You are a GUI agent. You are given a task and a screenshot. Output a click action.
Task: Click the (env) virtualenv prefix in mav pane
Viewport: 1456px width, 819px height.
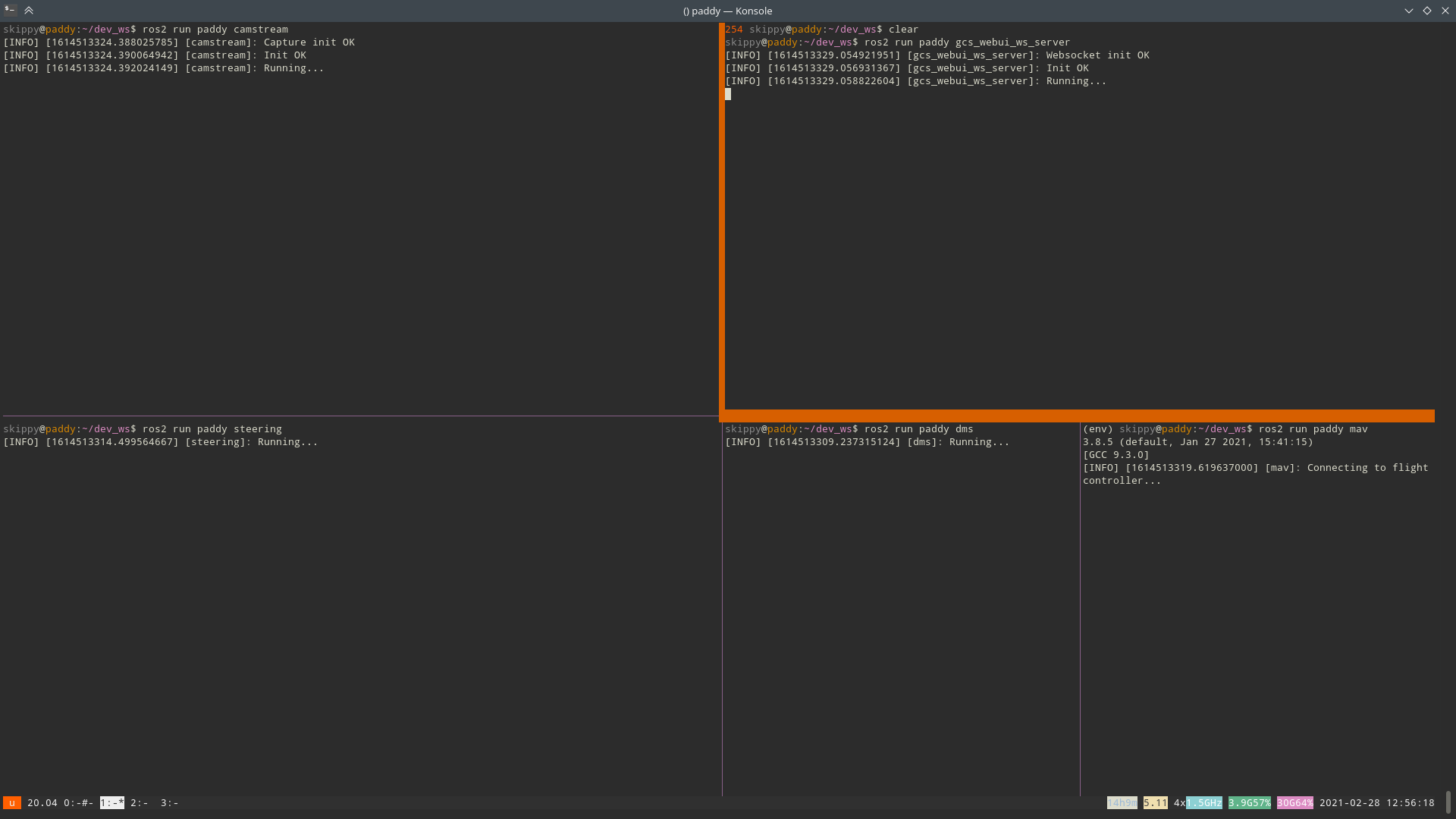[1098, 429]
